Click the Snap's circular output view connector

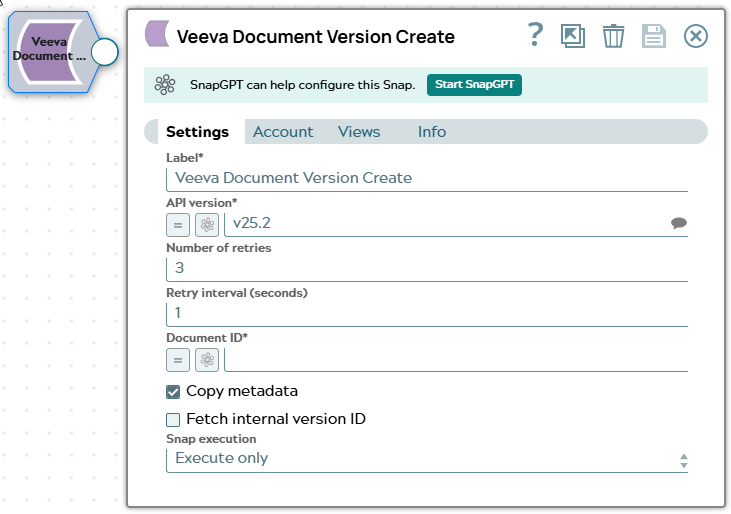[x=104, y=52]
